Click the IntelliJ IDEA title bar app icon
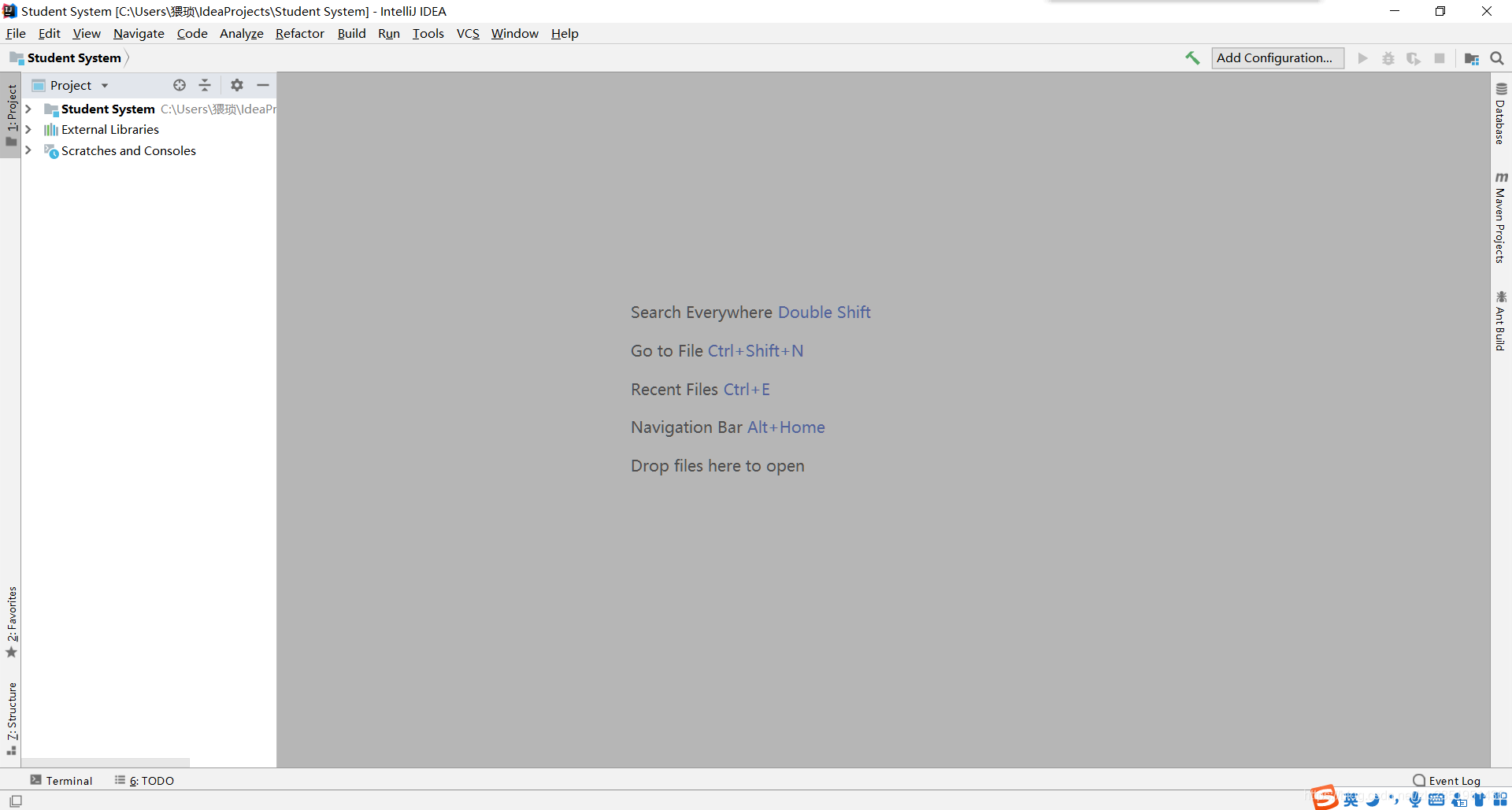 point(9,11)
